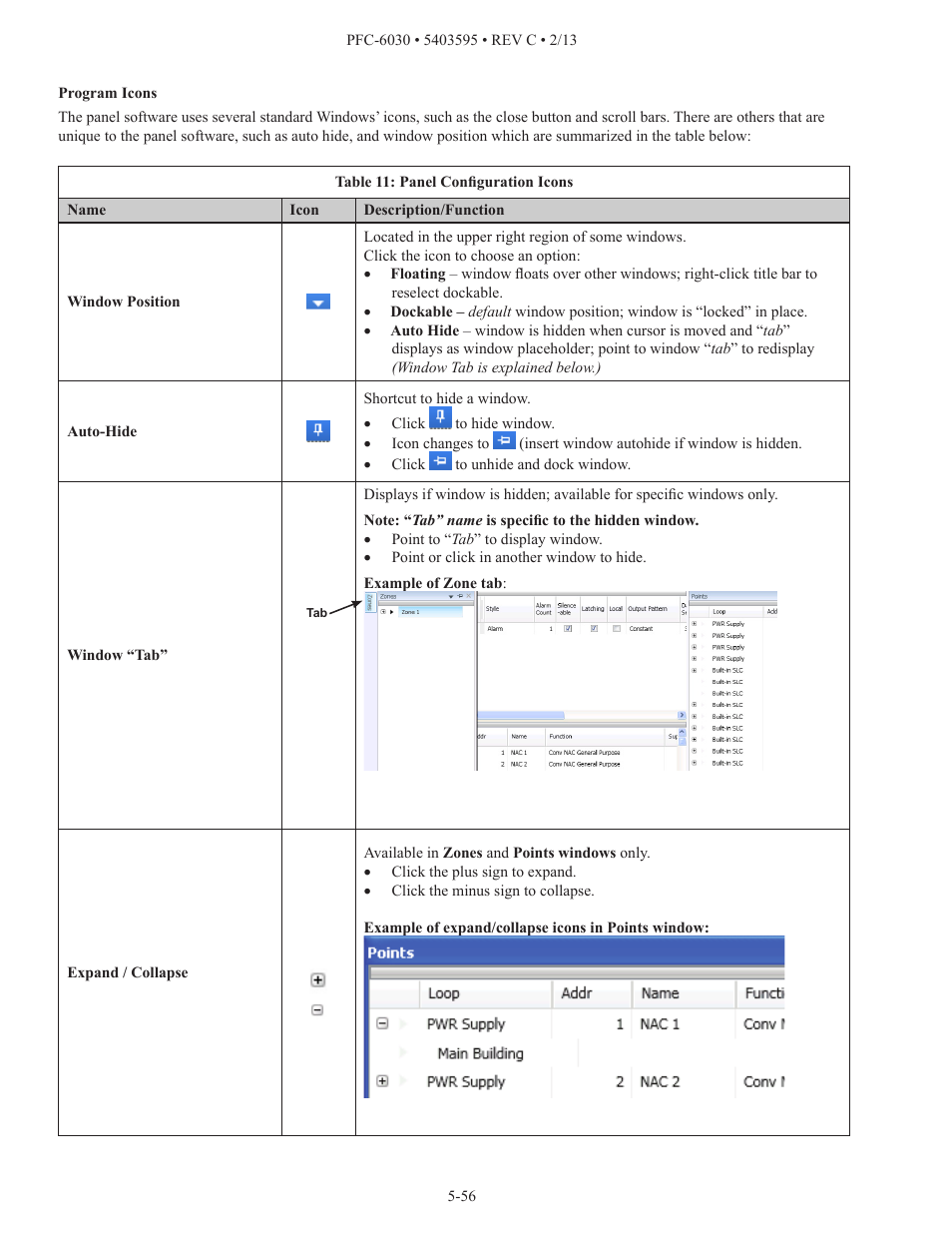This screenshot has height=1233, width=952.
Task: Click the Functi column header in the large Points window
Action: point(761,993)
